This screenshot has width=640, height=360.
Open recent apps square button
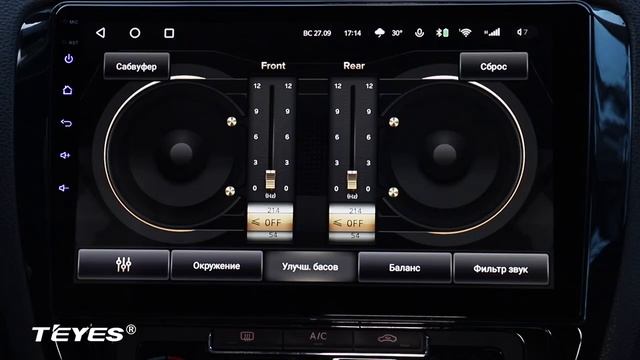pos(169,33)
